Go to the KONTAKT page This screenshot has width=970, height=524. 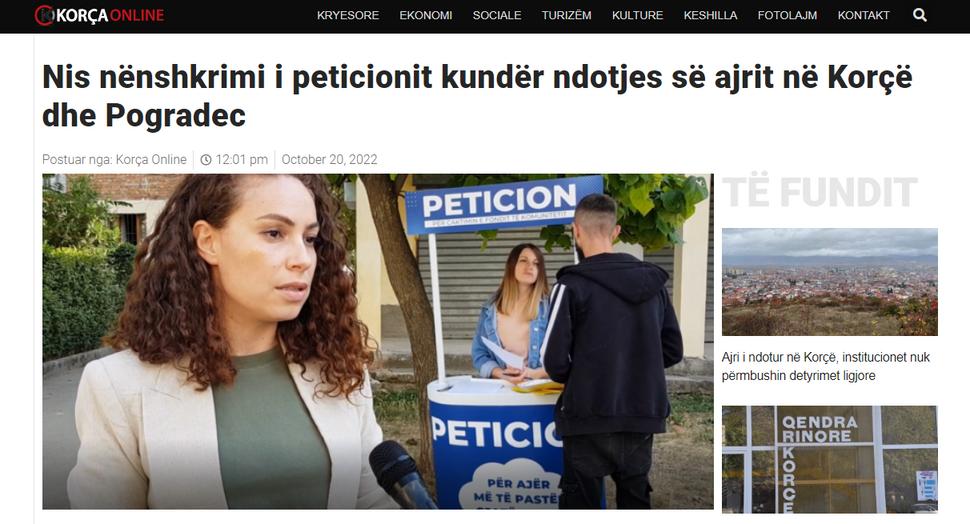click(863, 15)
